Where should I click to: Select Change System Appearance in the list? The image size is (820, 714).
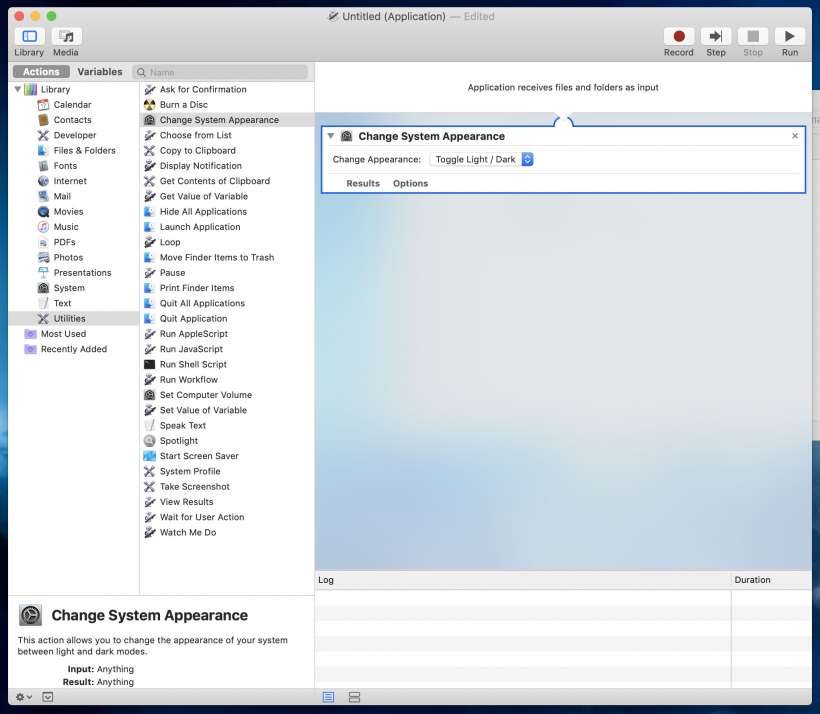227,120
